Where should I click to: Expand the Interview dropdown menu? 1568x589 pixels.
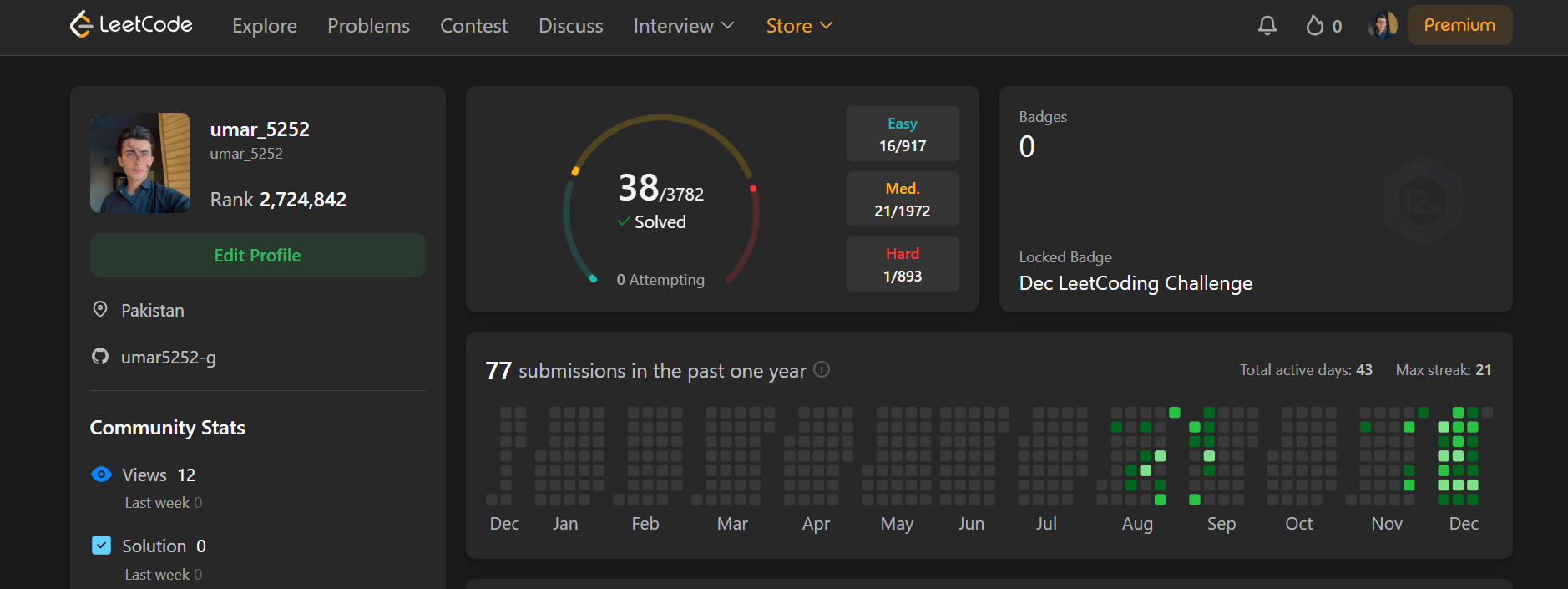(x=683, y=26)
